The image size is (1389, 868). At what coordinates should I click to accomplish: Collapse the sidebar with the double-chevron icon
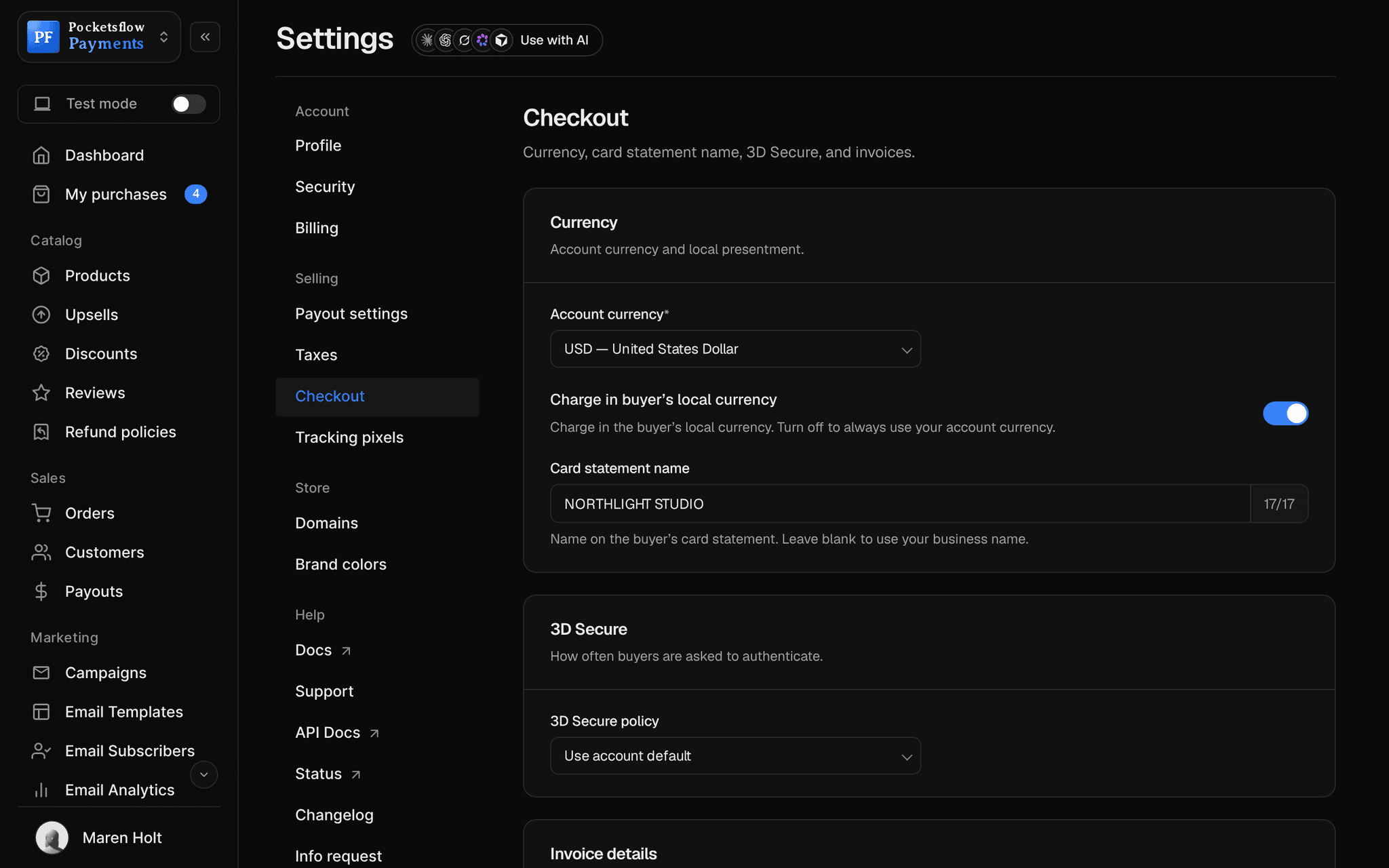[205, 37]
